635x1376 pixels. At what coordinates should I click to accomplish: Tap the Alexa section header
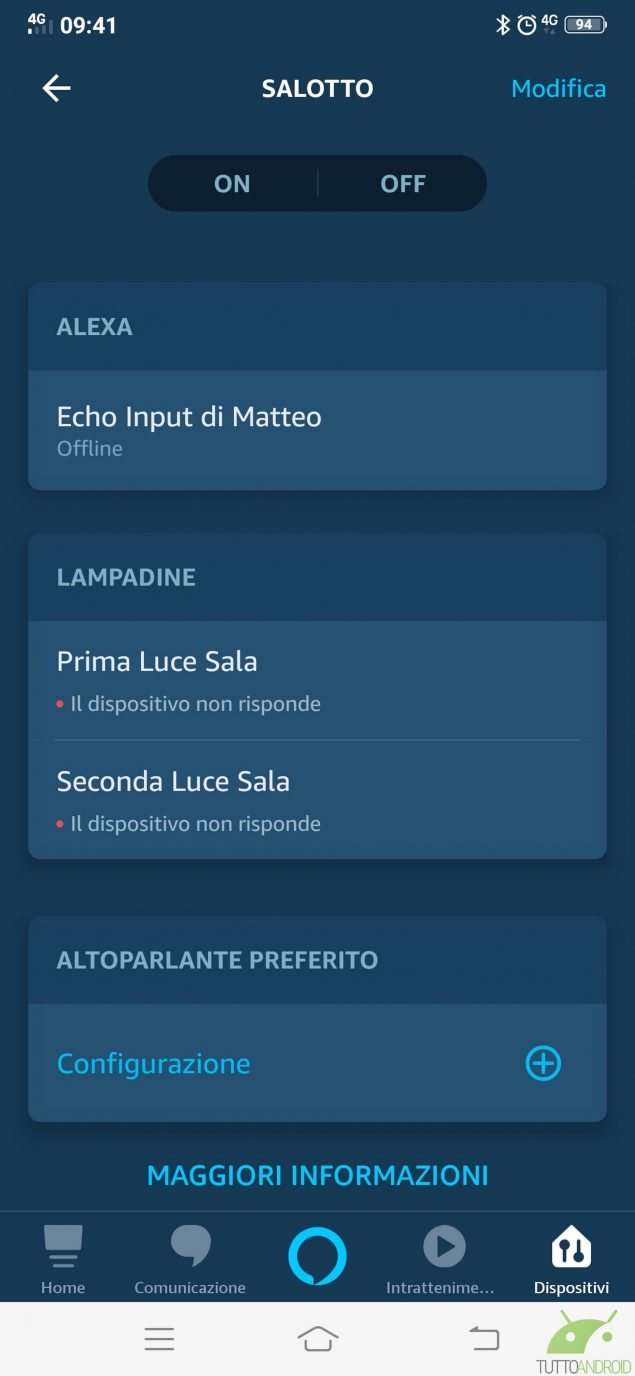coord(95,327)
